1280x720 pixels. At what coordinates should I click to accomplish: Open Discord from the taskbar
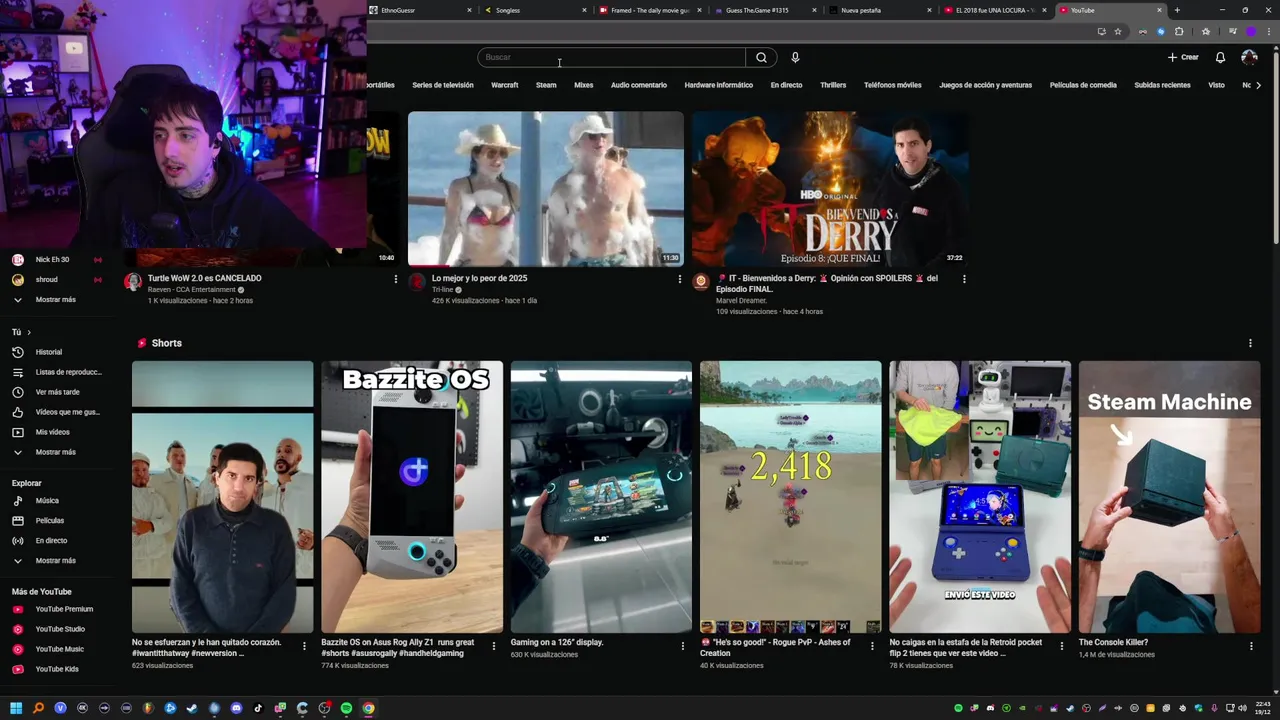(236, 708)
